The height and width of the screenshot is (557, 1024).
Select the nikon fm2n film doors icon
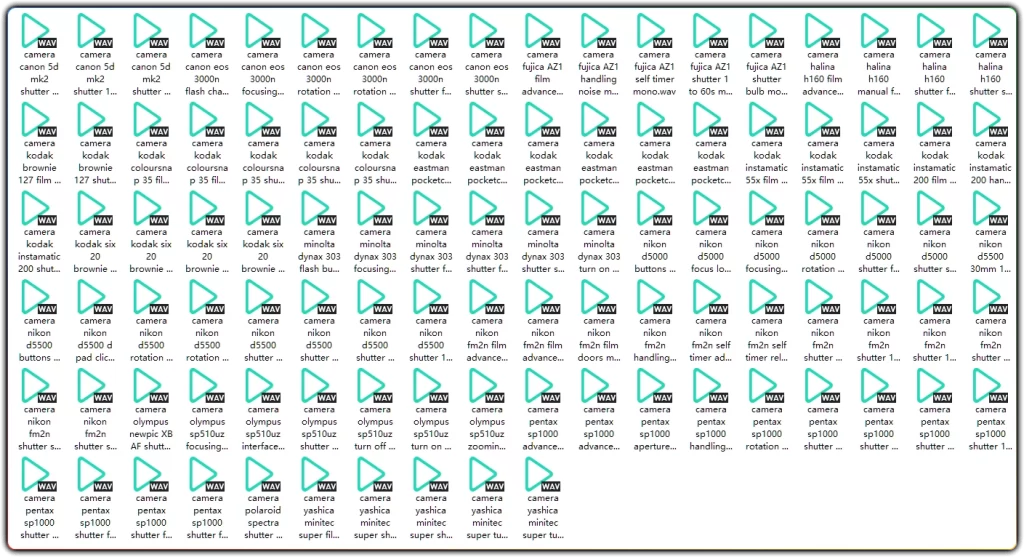click(599, 297)
